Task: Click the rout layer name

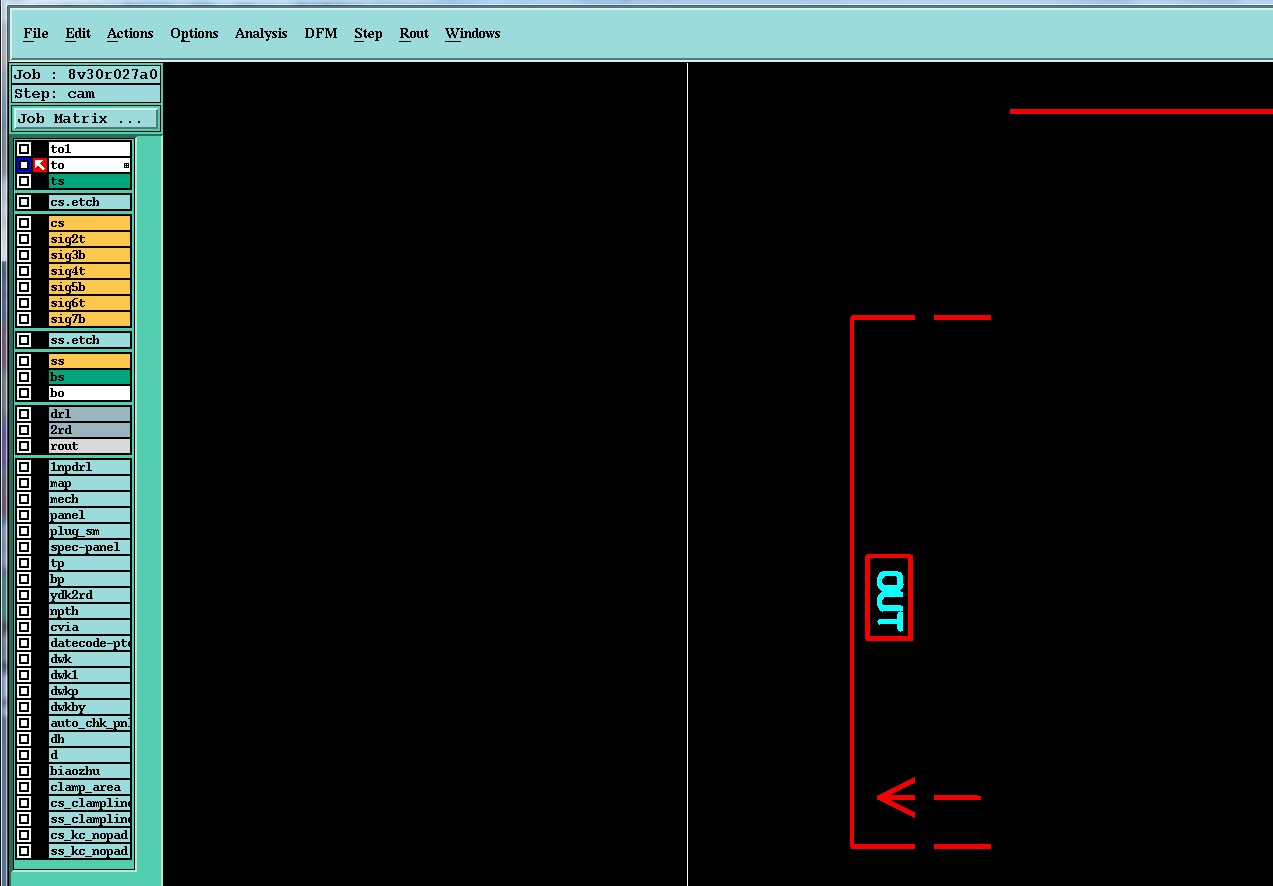Action: pos(90,446)
